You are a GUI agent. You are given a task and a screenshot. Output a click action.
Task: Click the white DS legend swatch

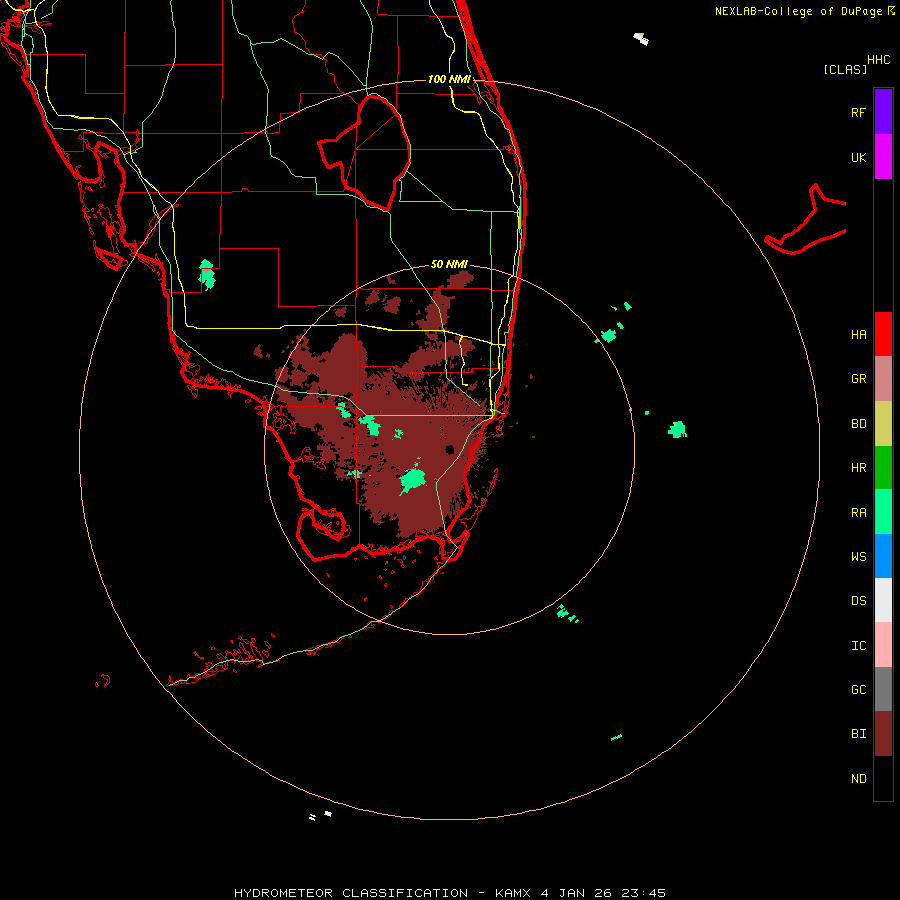pos(883,600)
